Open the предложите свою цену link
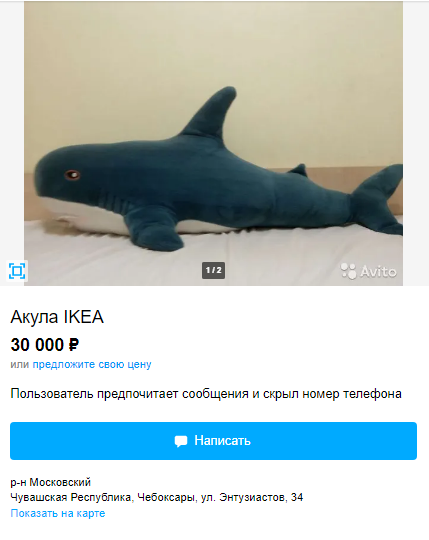This screenshot has height=540, width=429. (92, 364)
